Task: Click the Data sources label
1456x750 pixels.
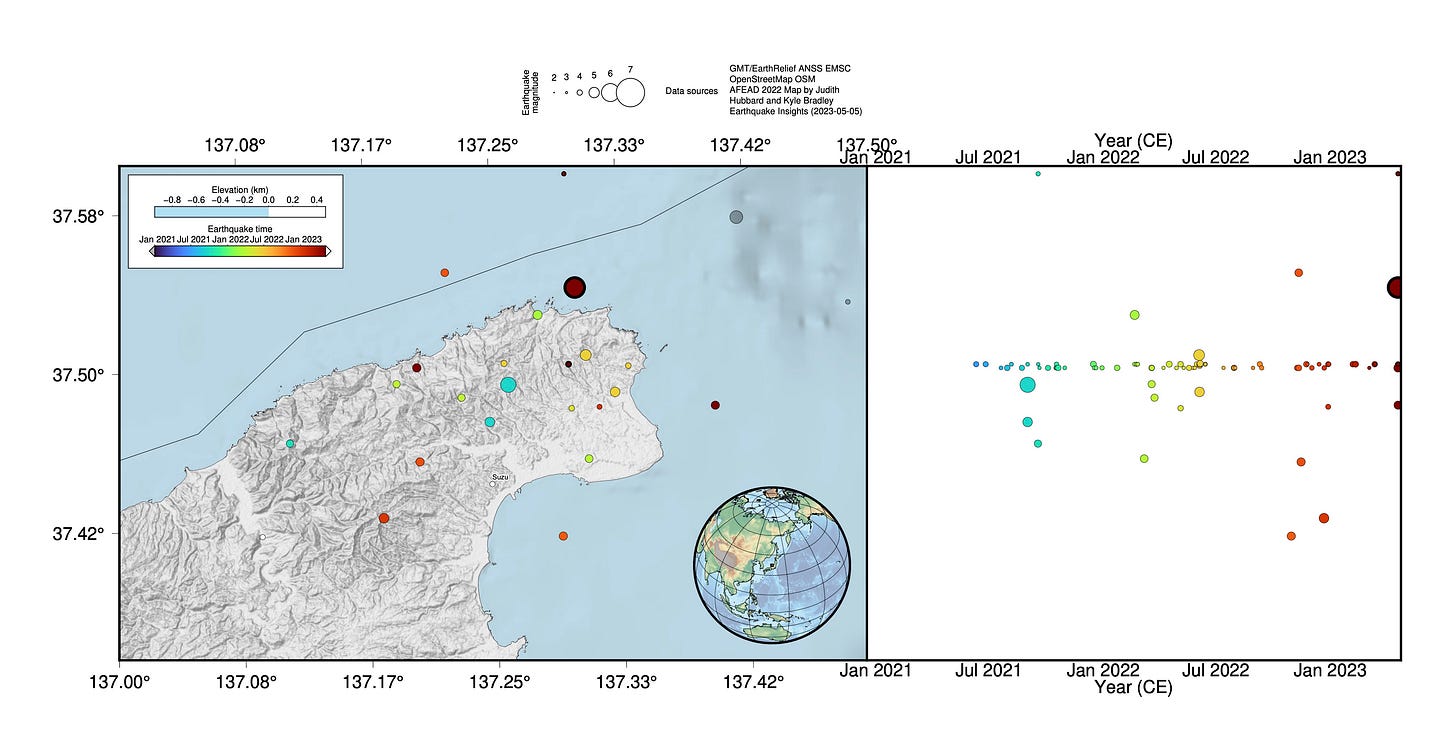Action: (691, 89)
